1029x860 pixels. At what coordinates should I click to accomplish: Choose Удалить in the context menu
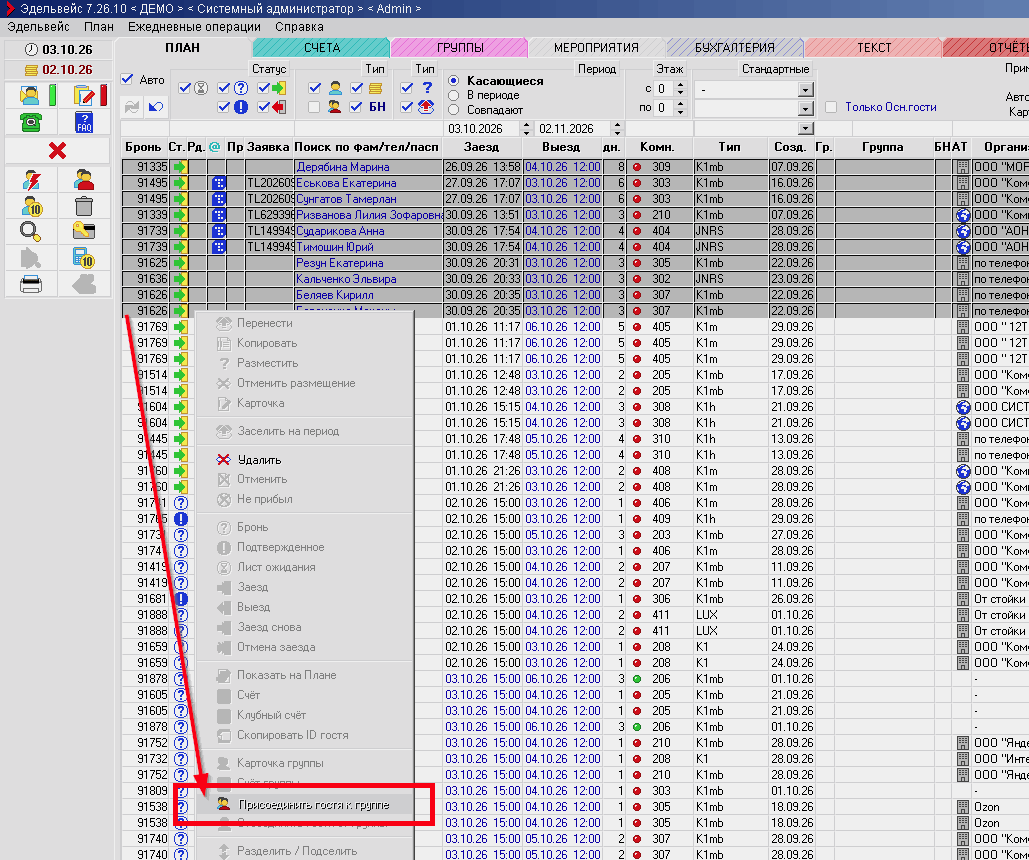[259, 460]
